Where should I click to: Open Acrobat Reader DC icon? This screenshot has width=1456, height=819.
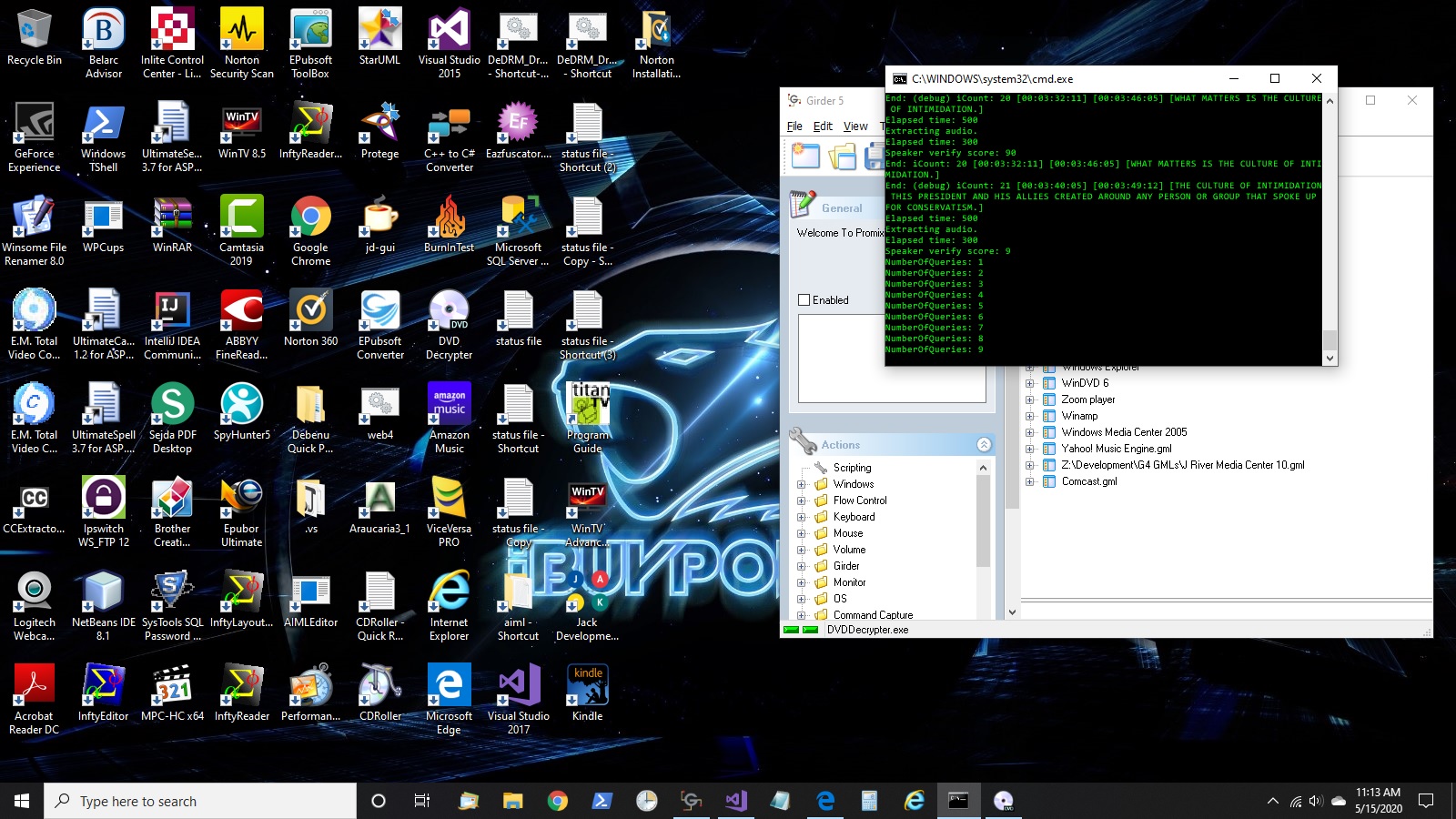(35, 700)
